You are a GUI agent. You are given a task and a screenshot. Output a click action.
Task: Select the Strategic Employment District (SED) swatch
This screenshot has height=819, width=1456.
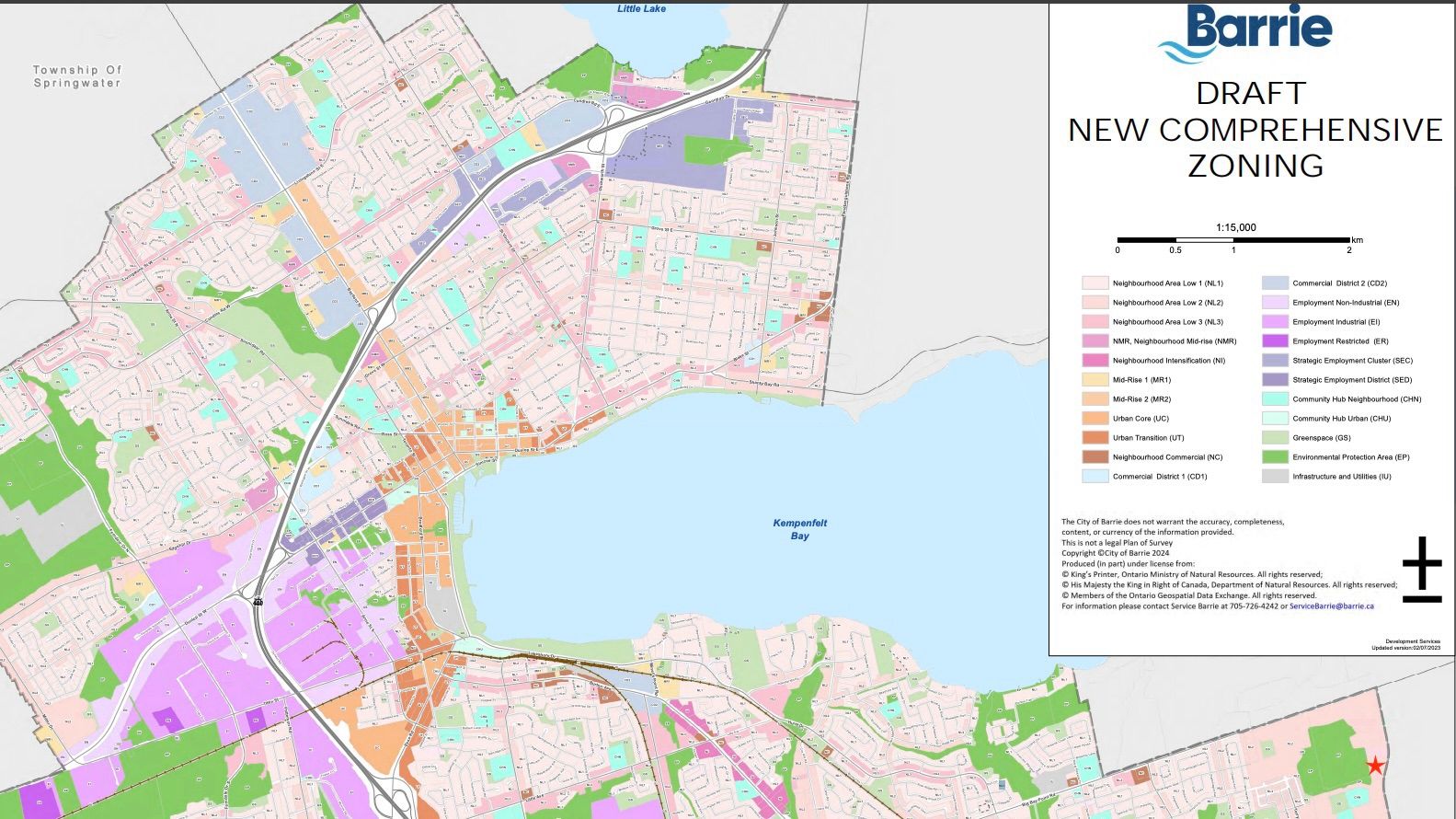pos(1274,380)
